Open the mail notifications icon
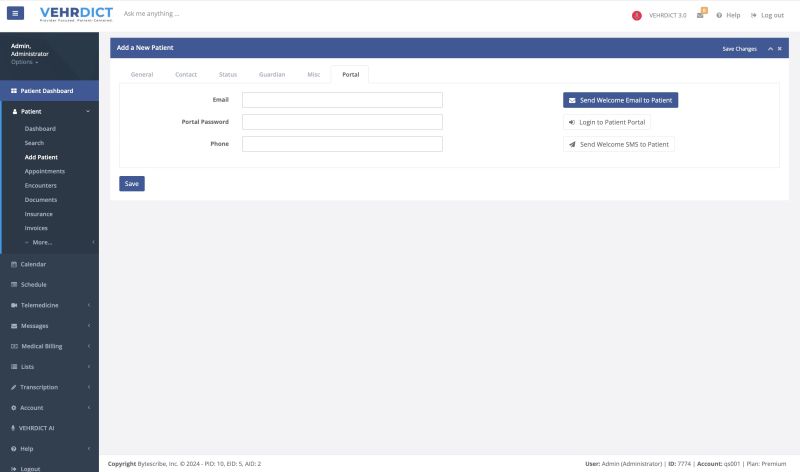 click(701, 15)
